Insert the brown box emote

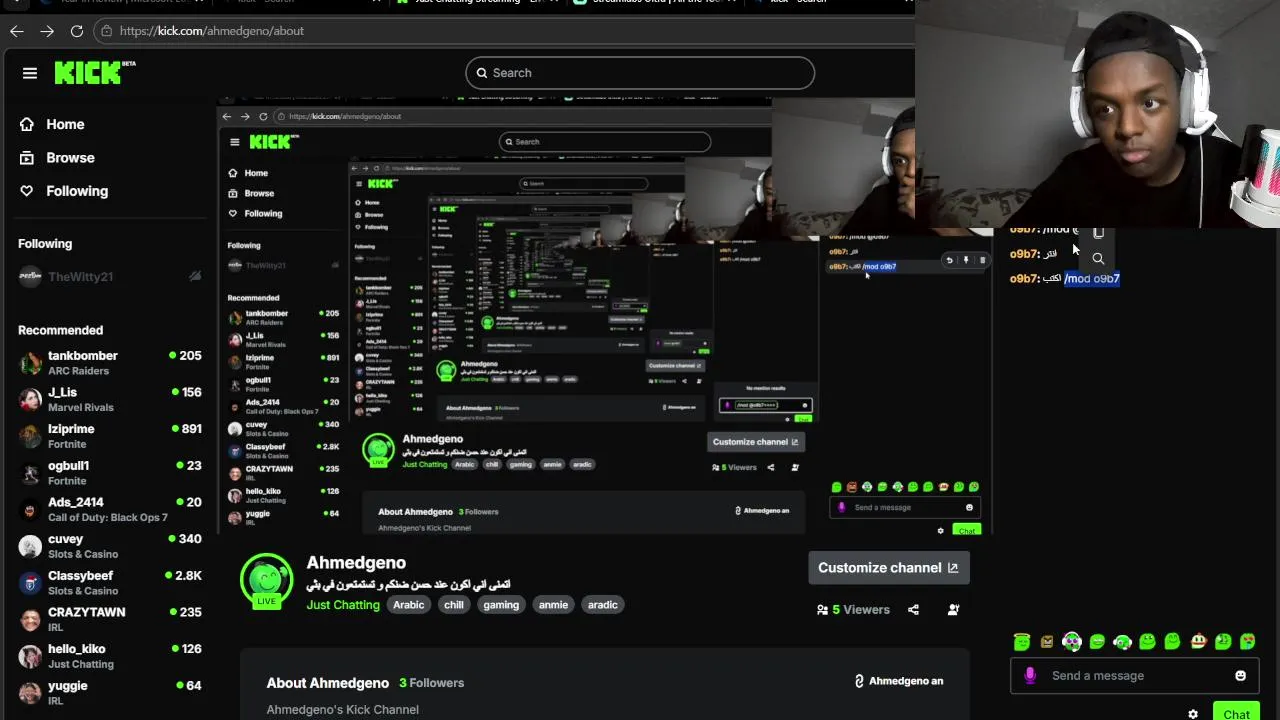(1047, 642)
